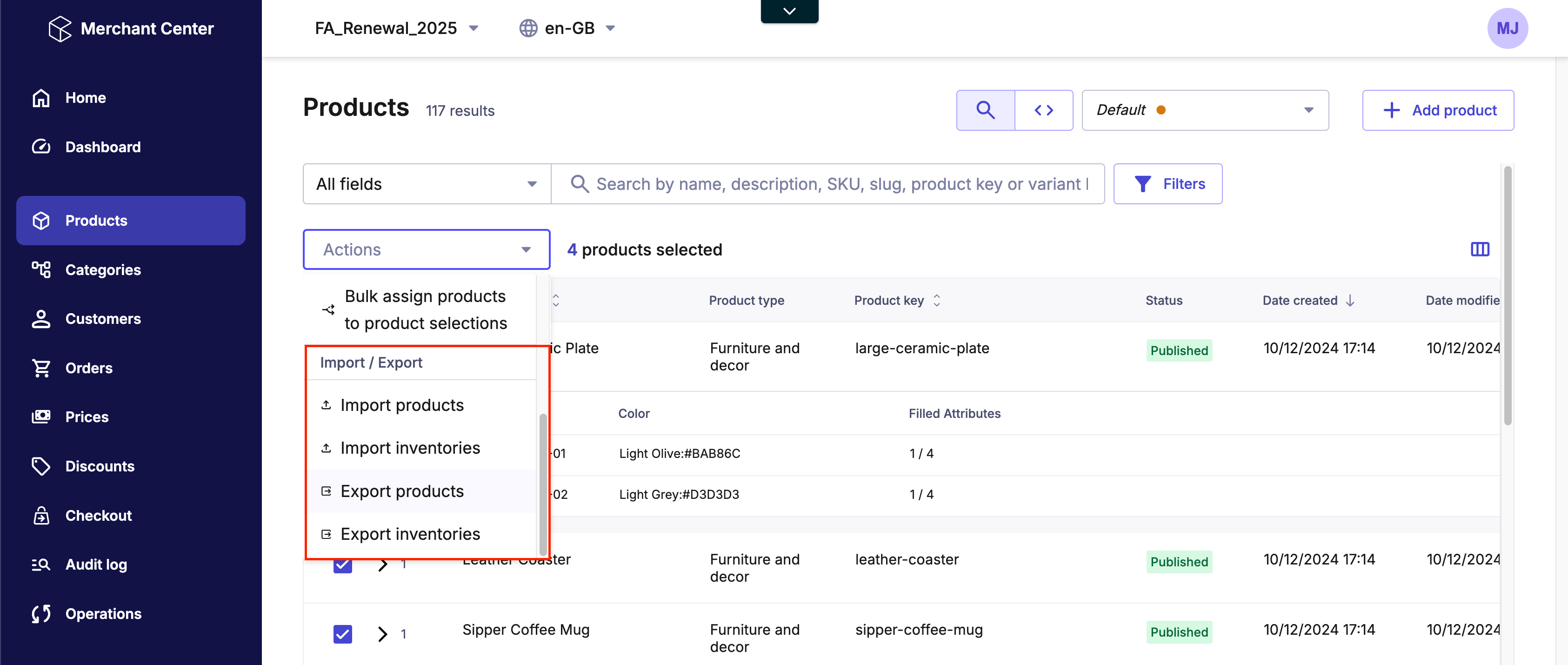This screenshot has width=1568, height=665.
Task: Open Operations from the sidebar
Action: 103,613
